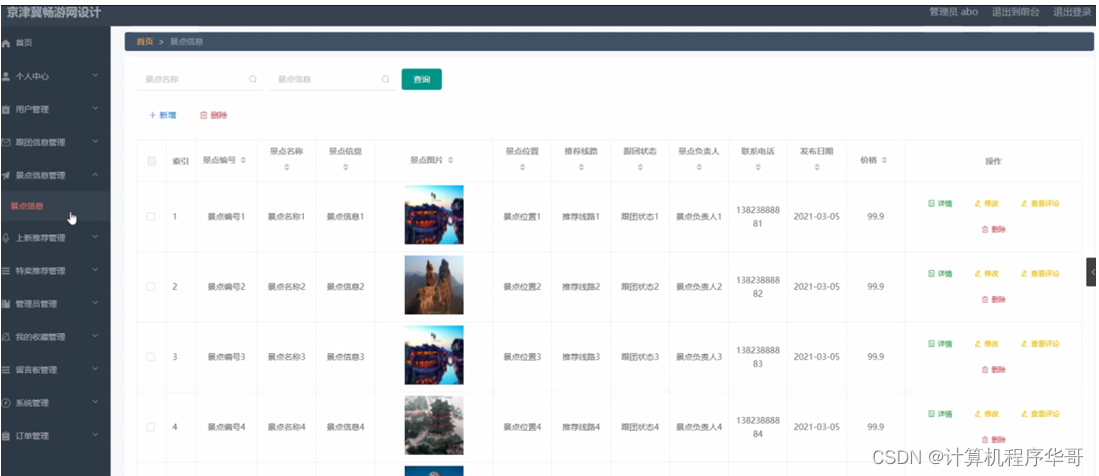Click 删除 for row 4

click(993, 440)
